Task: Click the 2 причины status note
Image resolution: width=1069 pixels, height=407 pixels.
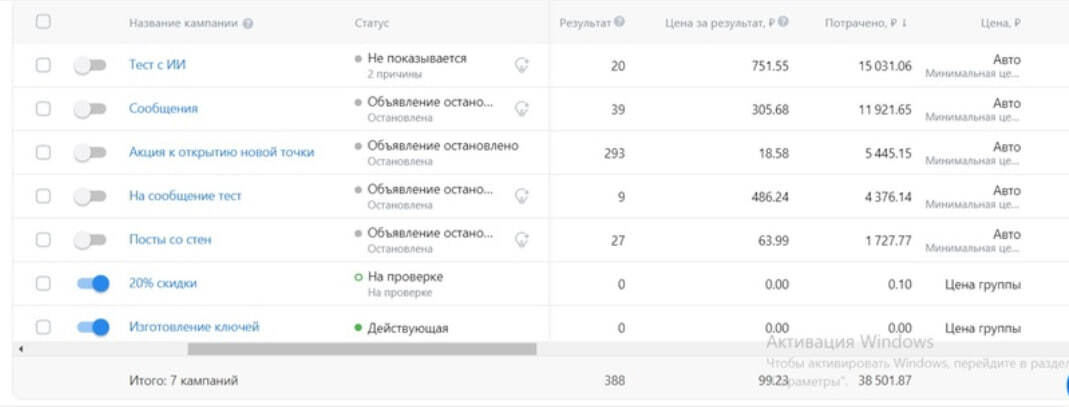Action: click(x=394, y=74)
